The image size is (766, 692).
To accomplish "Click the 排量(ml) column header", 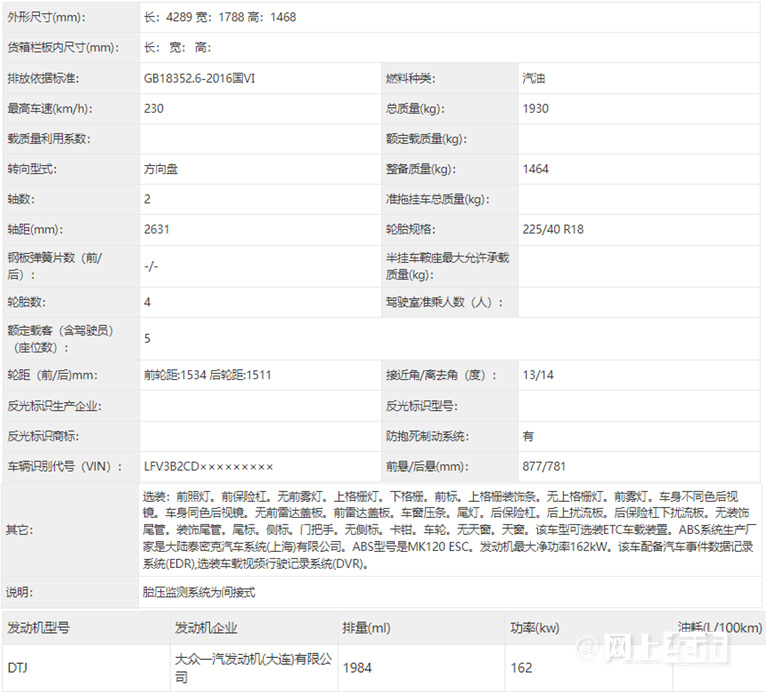I will click(366, 628).
